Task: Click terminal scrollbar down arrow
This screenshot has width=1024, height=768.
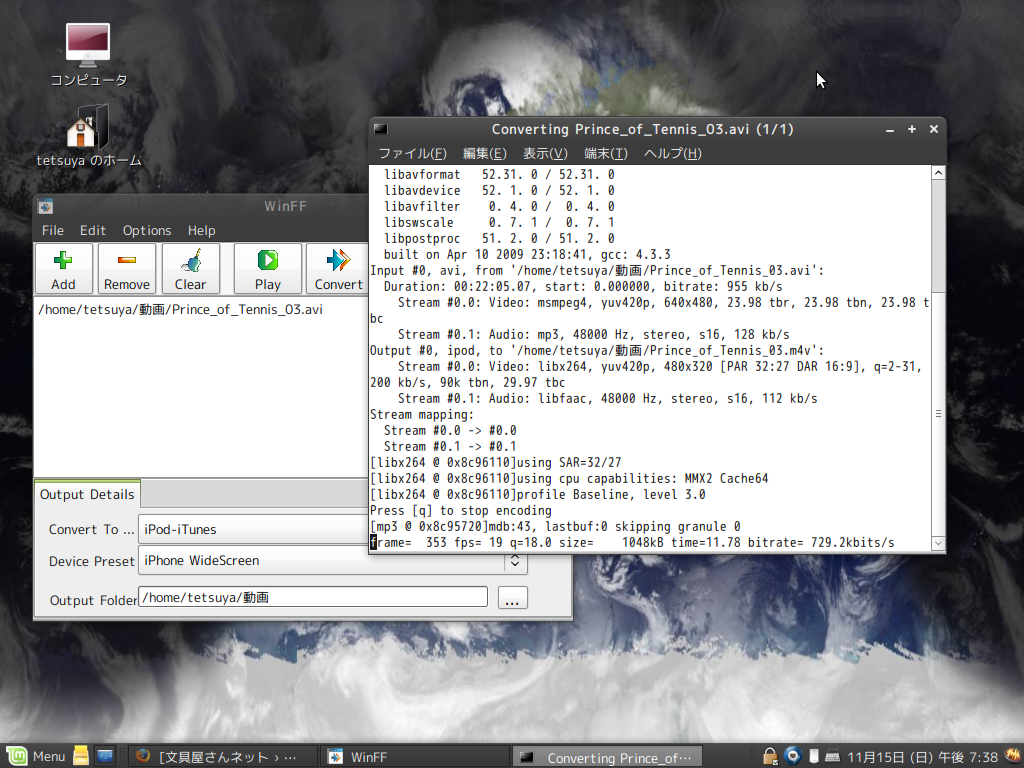Action: (x=938, y=543)
